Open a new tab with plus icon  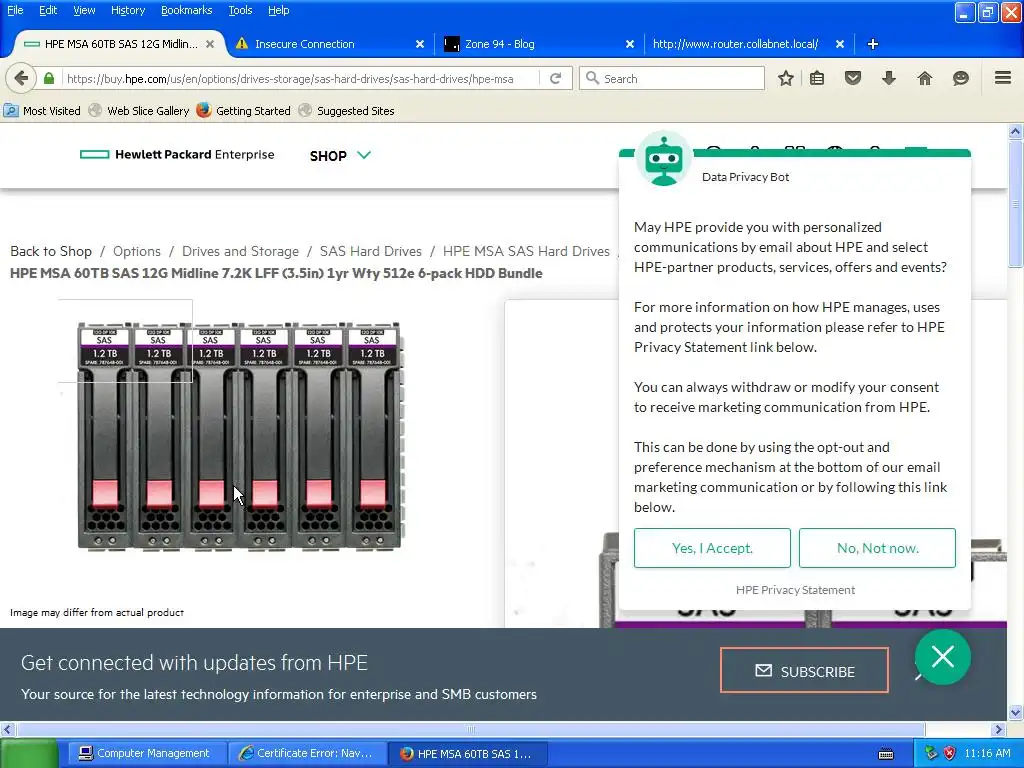[872, 44]
